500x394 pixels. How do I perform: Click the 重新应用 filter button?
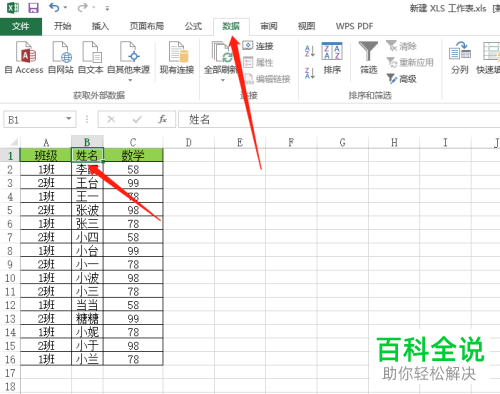[x=410, y=62]
